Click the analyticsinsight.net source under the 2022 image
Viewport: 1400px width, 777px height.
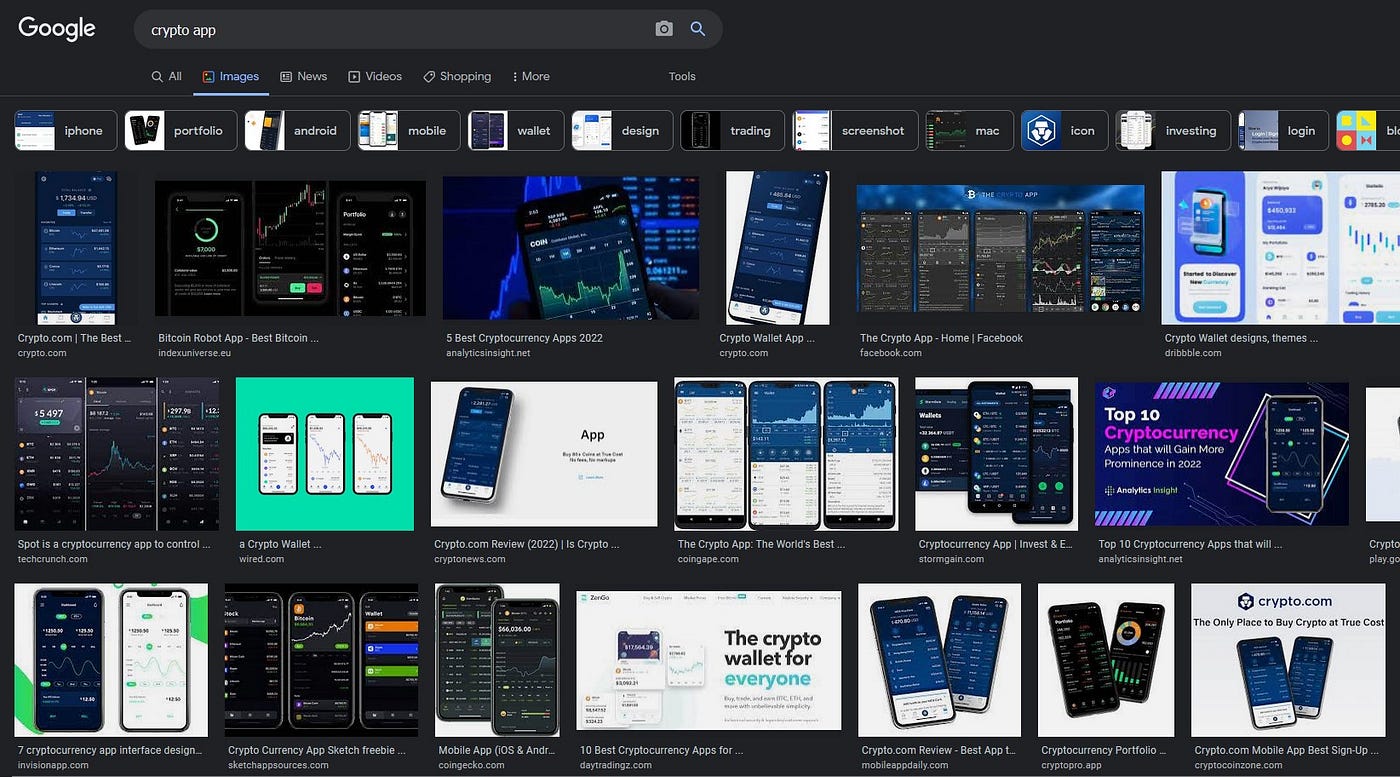[488, 353]
